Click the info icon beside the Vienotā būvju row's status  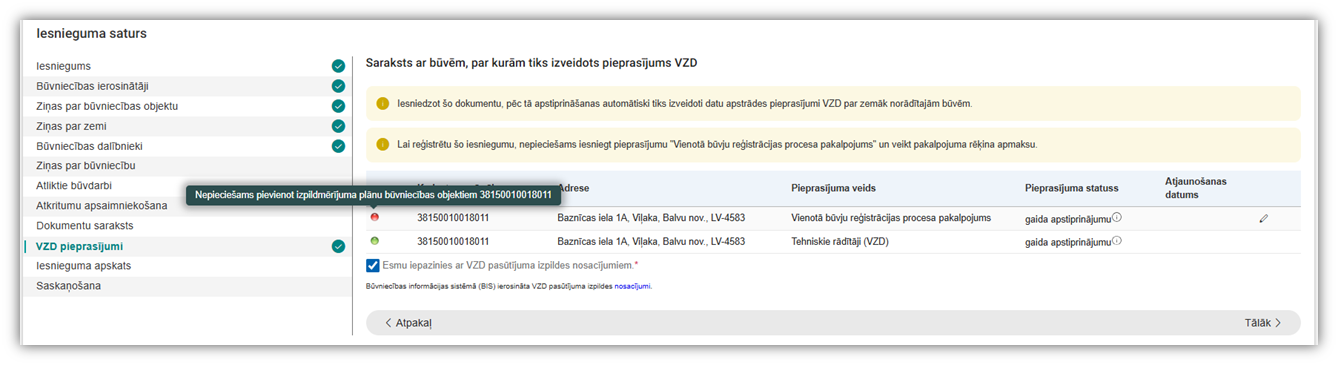point(1116,217)
